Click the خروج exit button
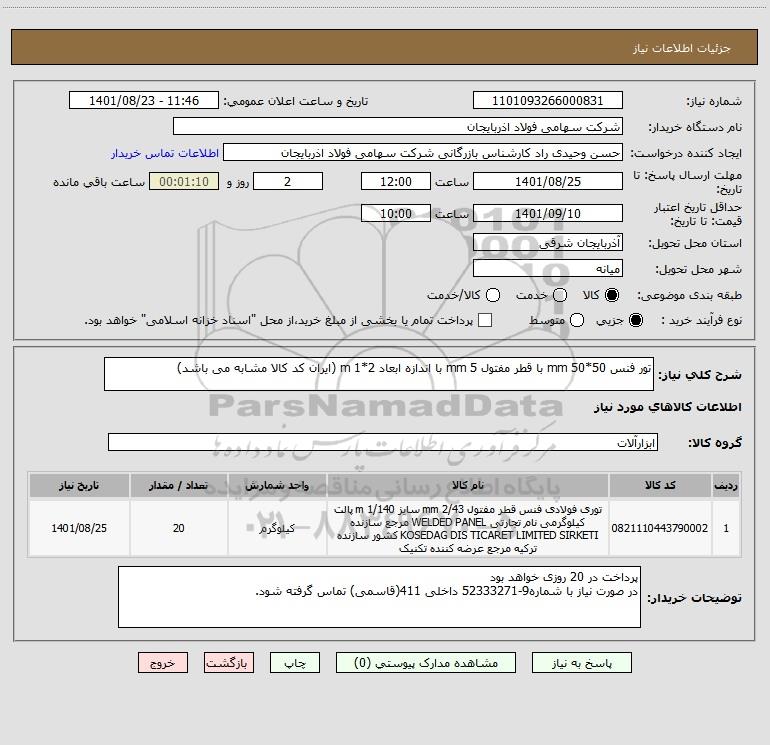This screenshot has width=770, height=745. pyautogui.click(x=163, y=663)
